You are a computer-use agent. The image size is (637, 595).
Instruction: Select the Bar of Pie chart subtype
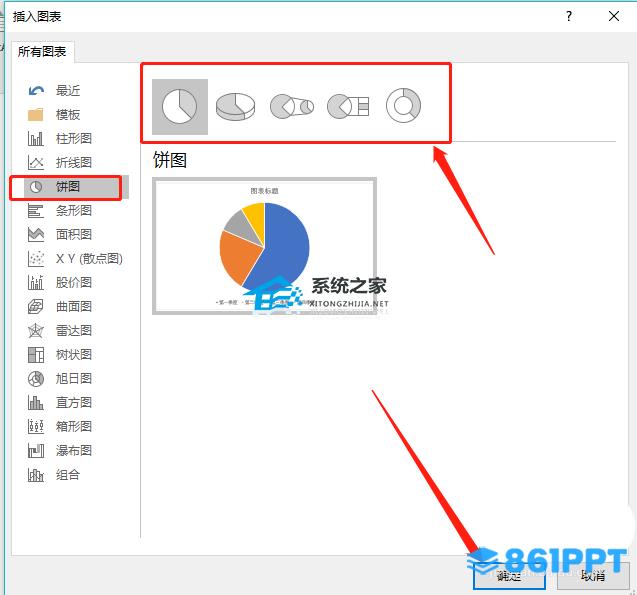point(348,107)
